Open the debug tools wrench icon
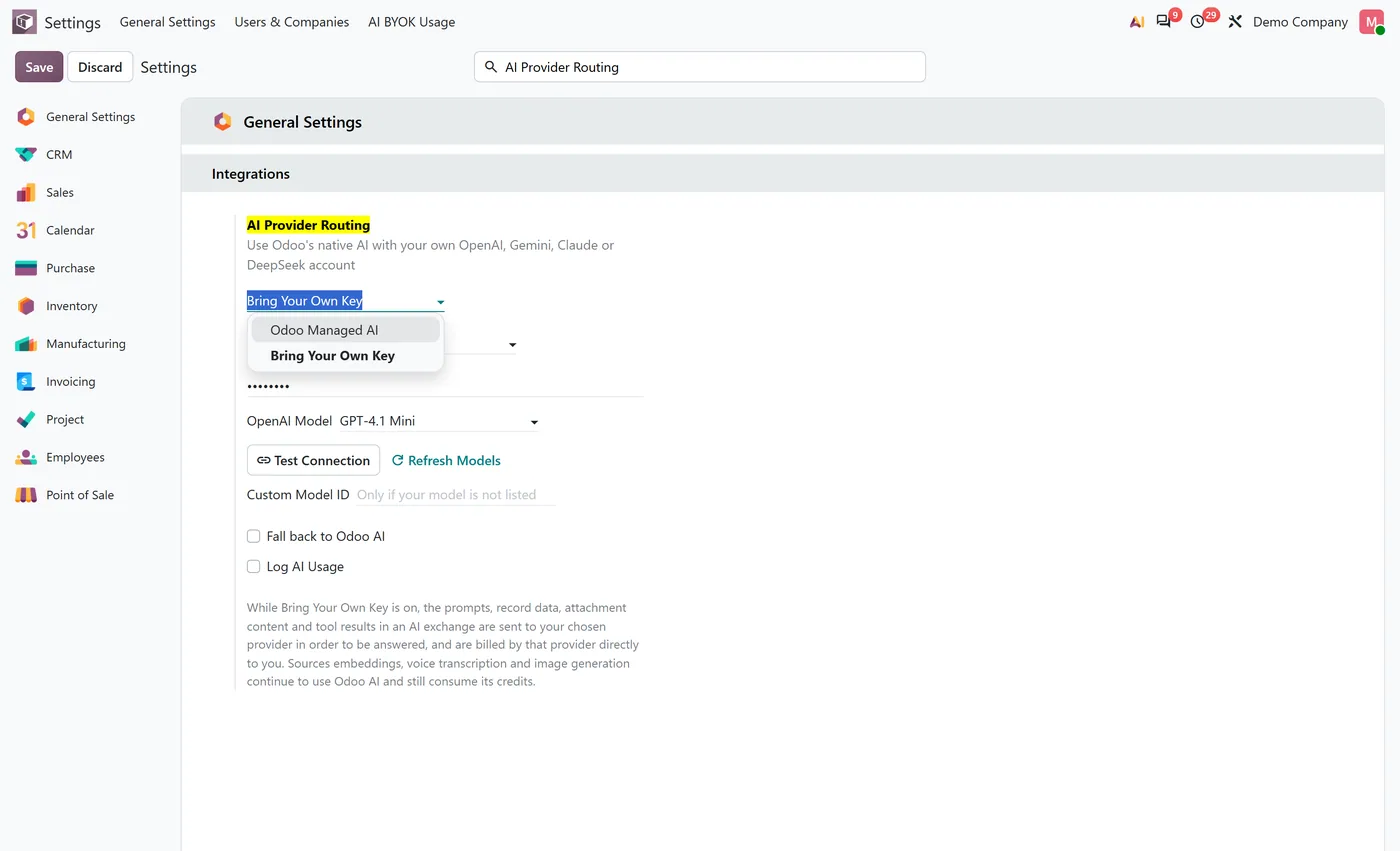The width and height of the screenshot is (1400, 851). (x=1235, y=22)
